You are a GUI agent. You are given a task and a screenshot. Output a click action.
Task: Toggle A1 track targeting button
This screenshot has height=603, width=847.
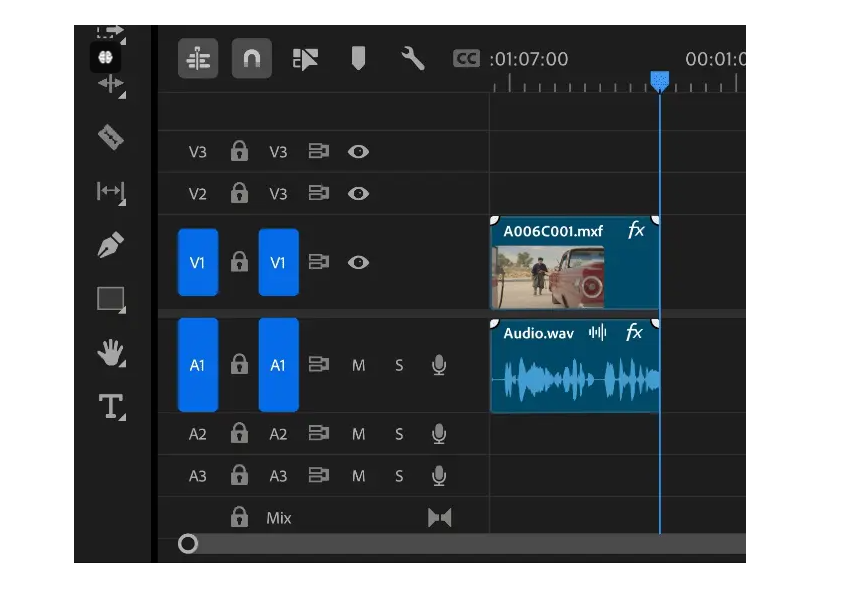pos(278,365)
